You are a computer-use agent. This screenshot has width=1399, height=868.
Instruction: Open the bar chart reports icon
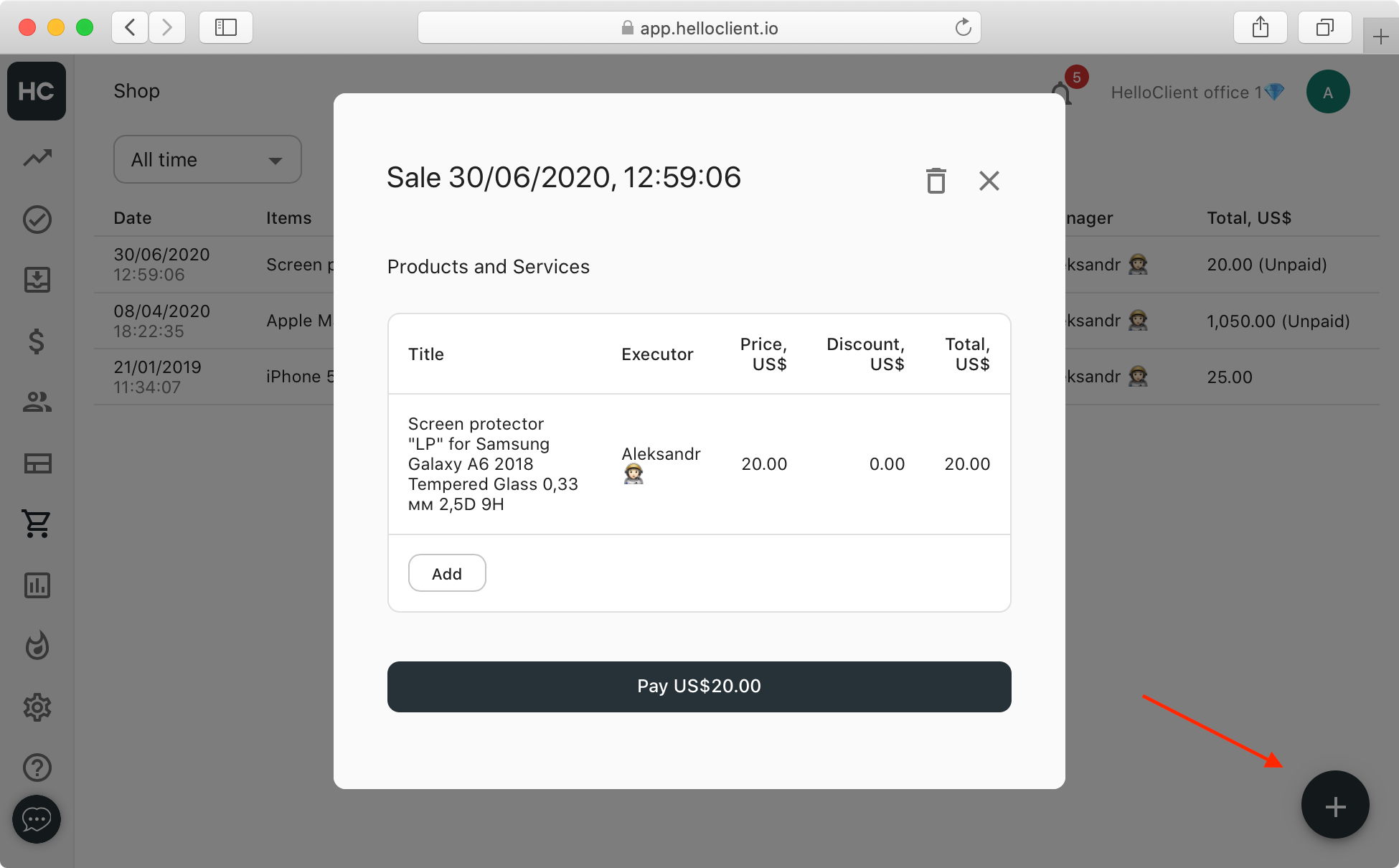point(37,585)
